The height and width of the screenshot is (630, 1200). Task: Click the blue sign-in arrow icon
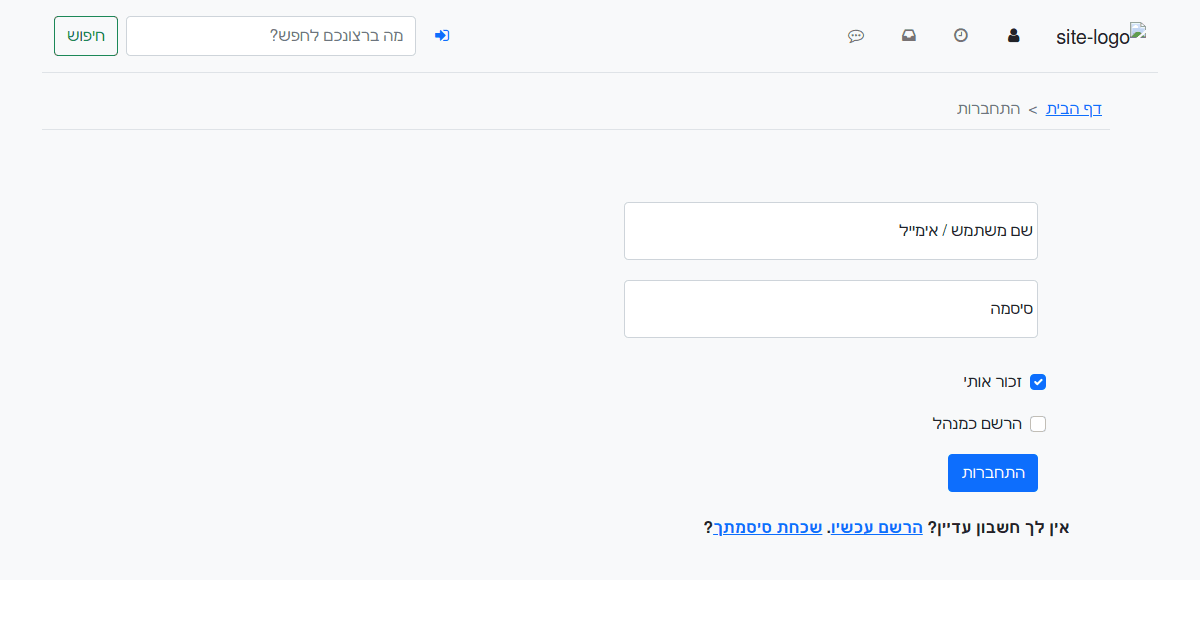442,35
